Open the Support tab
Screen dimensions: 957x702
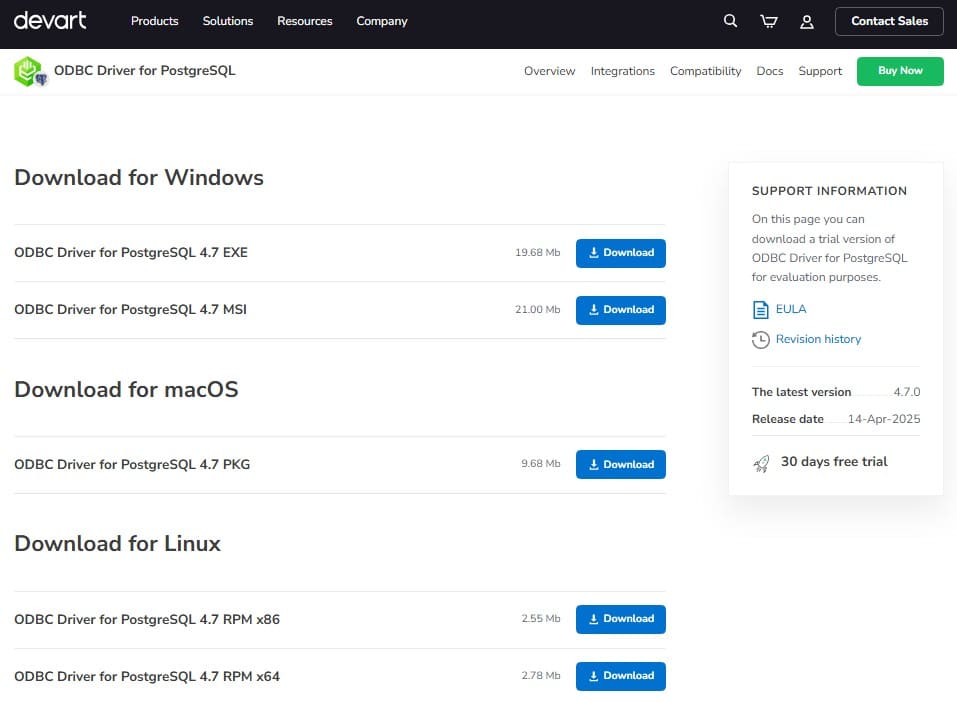[x=820, y=71]
